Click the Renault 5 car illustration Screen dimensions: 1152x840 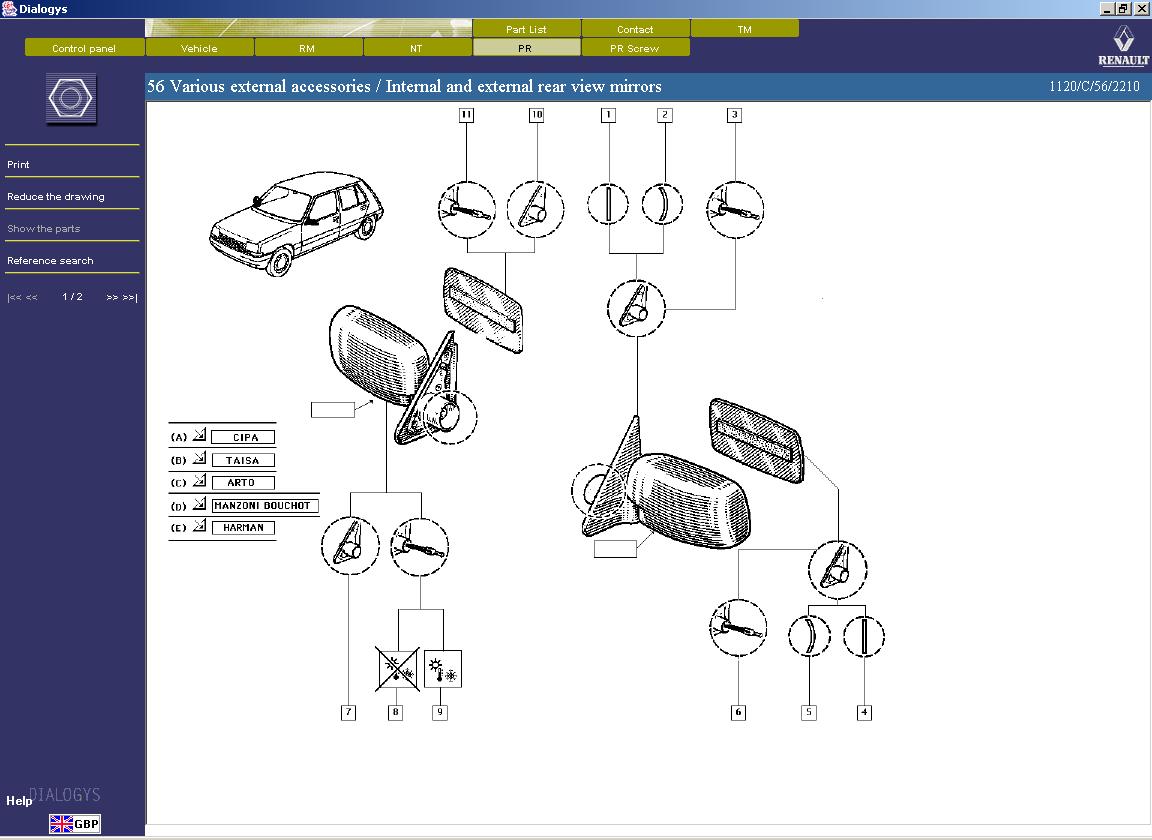pyautogui.click(x=296, y=223)
